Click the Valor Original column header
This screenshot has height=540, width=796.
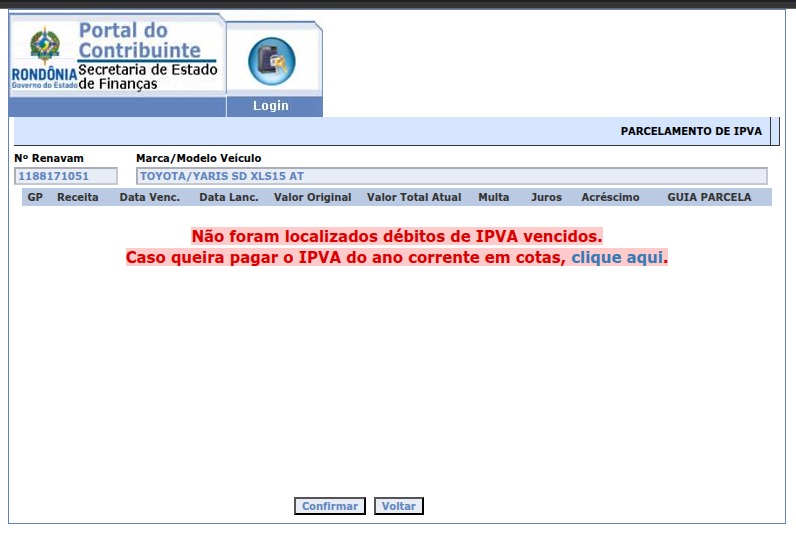tap(313, 198)
